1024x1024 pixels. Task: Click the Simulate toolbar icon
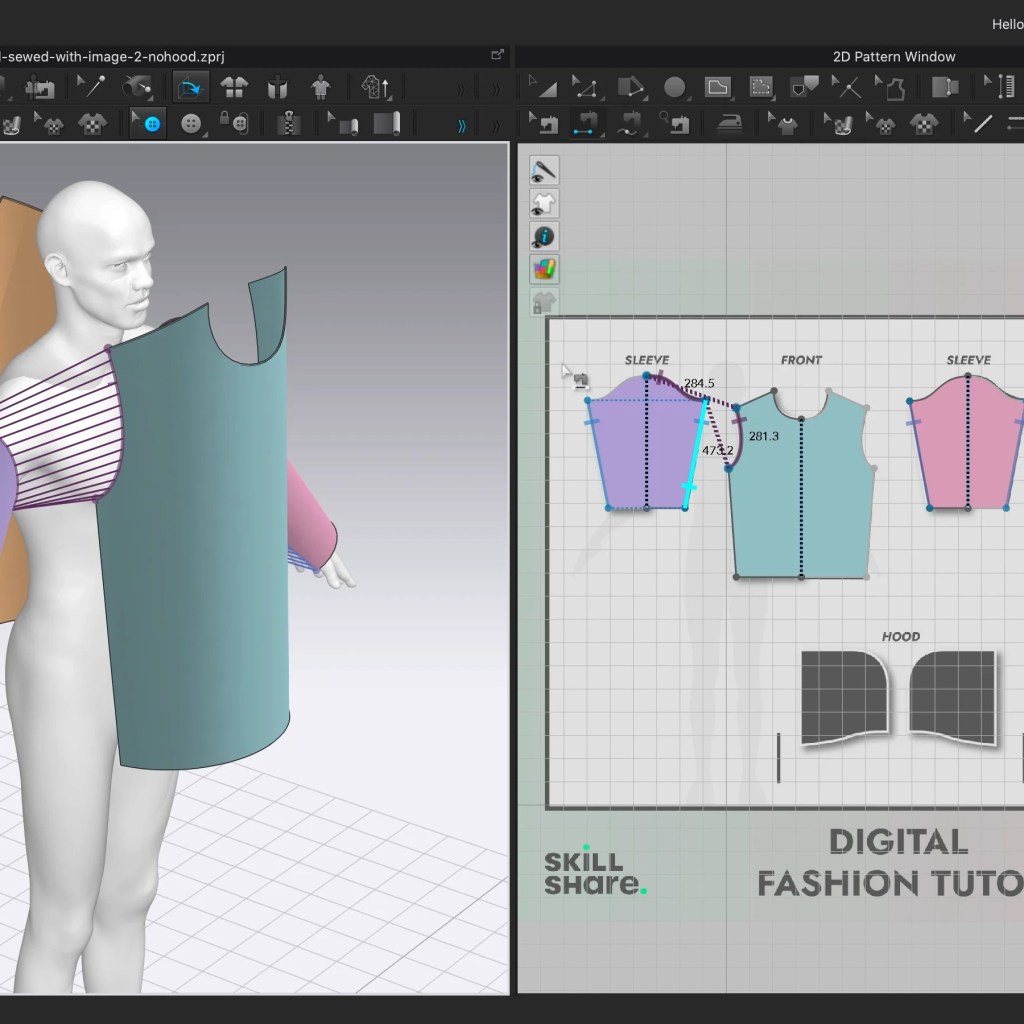[x=191, y=87]
